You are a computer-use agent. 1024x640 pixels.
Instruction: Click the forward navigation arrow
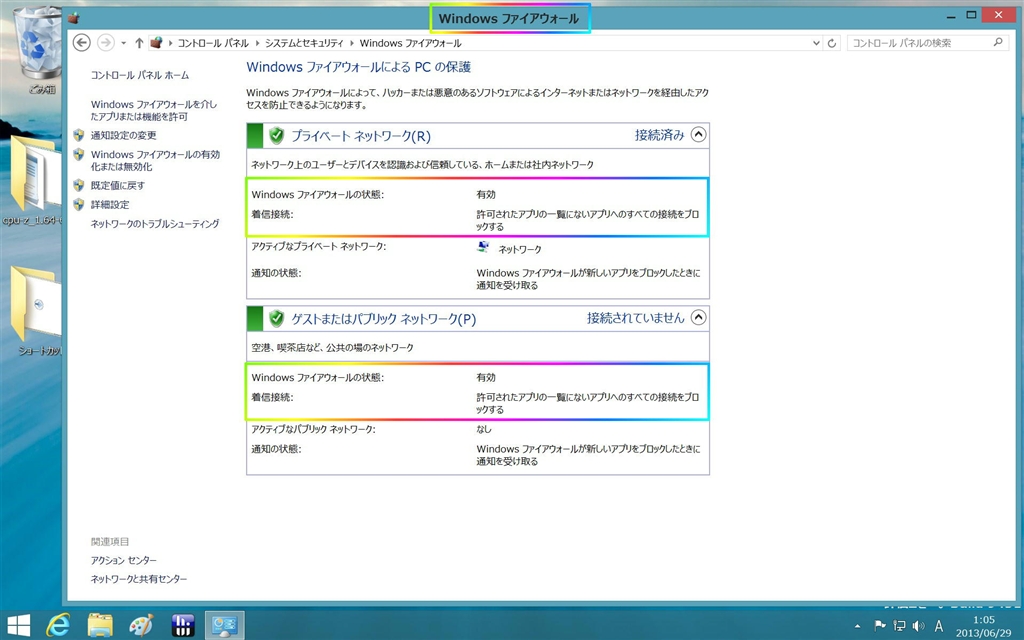pyautogui.click(x=105, y=42)
